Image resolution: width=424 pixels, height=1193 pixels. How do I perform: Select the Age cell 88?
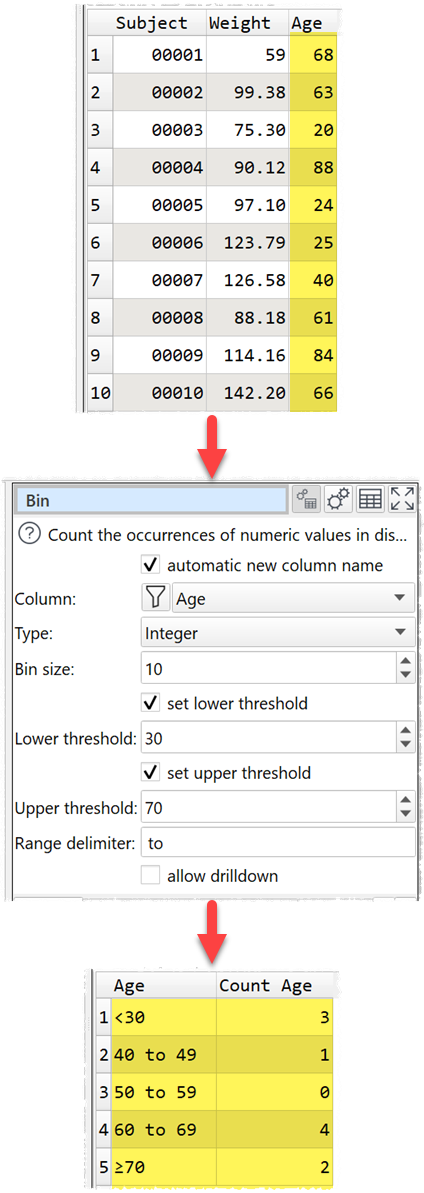click(x=313, y=168)
